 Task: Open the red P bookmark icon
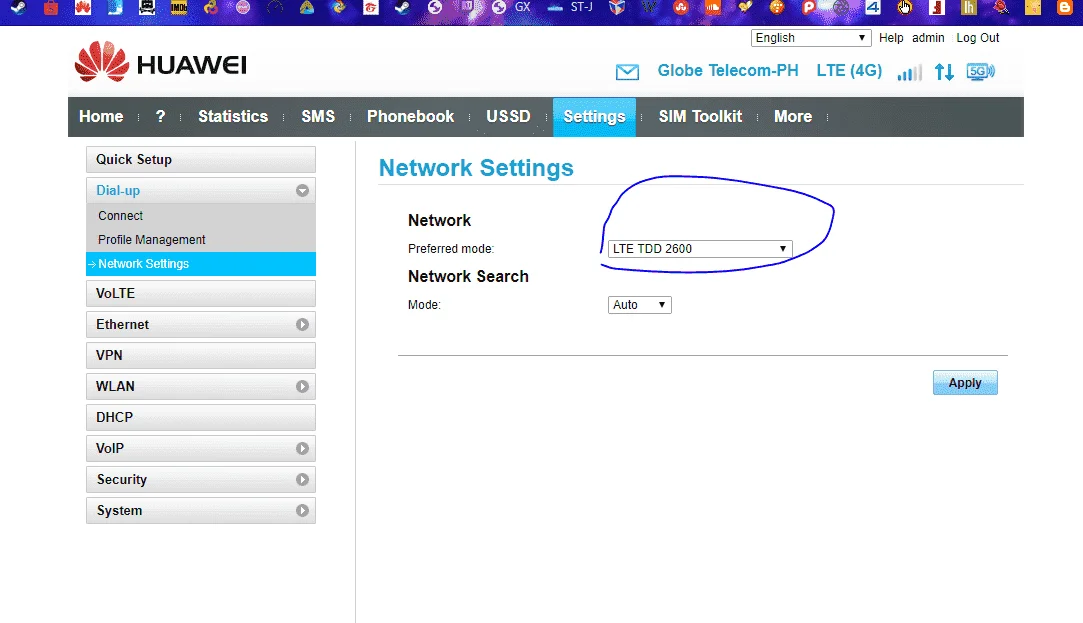[x=808, y=8]
